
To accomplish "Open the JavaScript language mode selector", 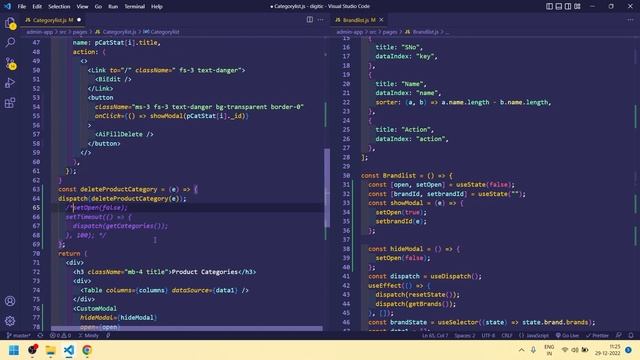I will (x=534, y=336).
